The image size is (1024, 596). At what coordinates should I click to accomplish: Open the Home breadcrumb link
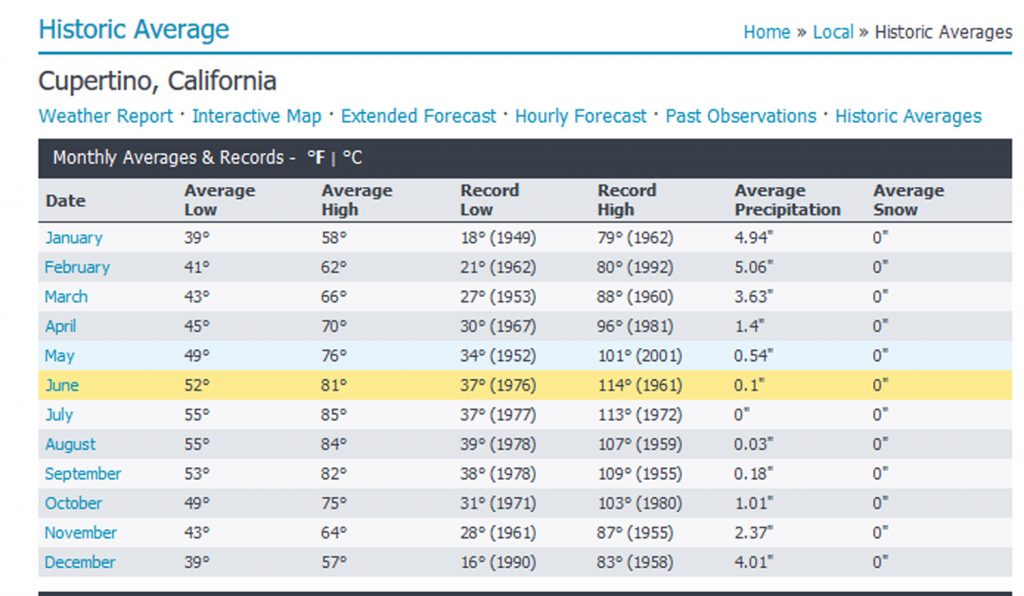[x=766, y=32]
